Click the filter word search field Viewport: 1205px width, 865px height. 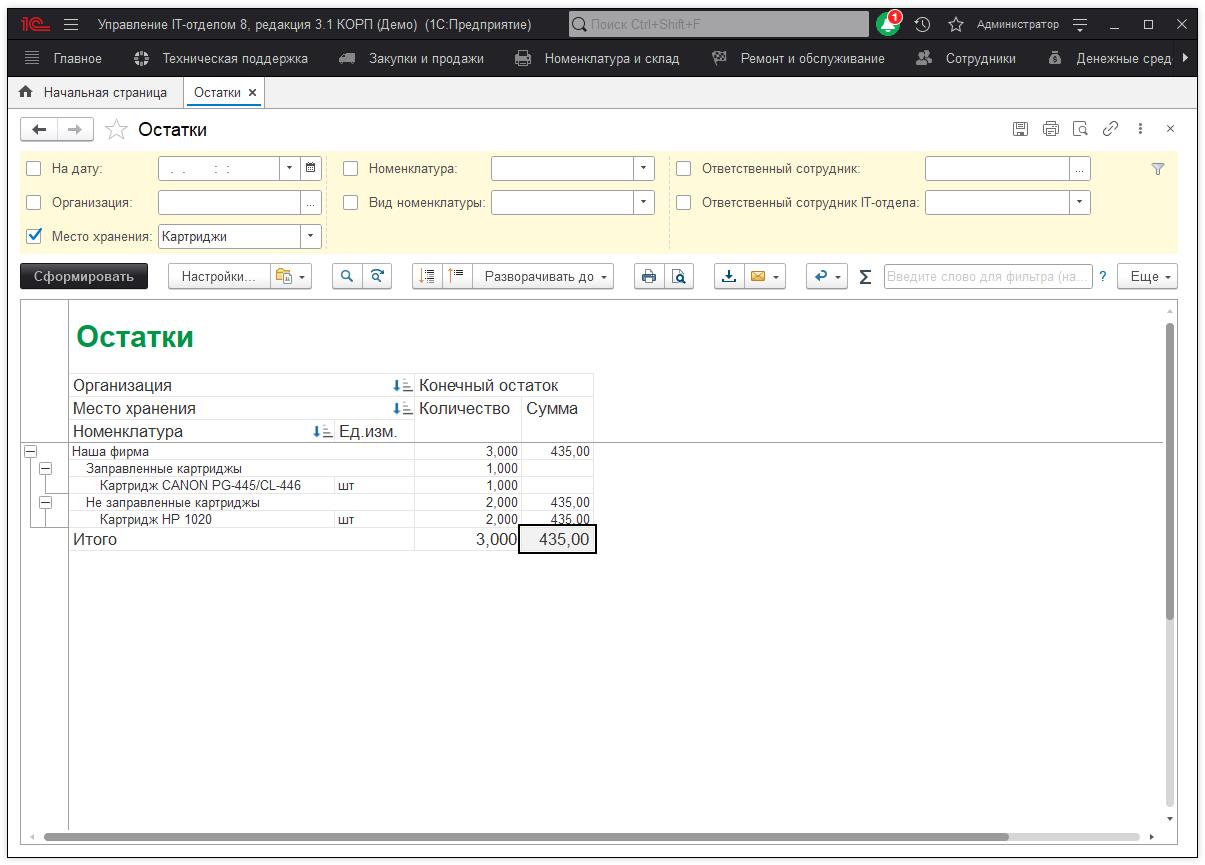coord(987,277)
